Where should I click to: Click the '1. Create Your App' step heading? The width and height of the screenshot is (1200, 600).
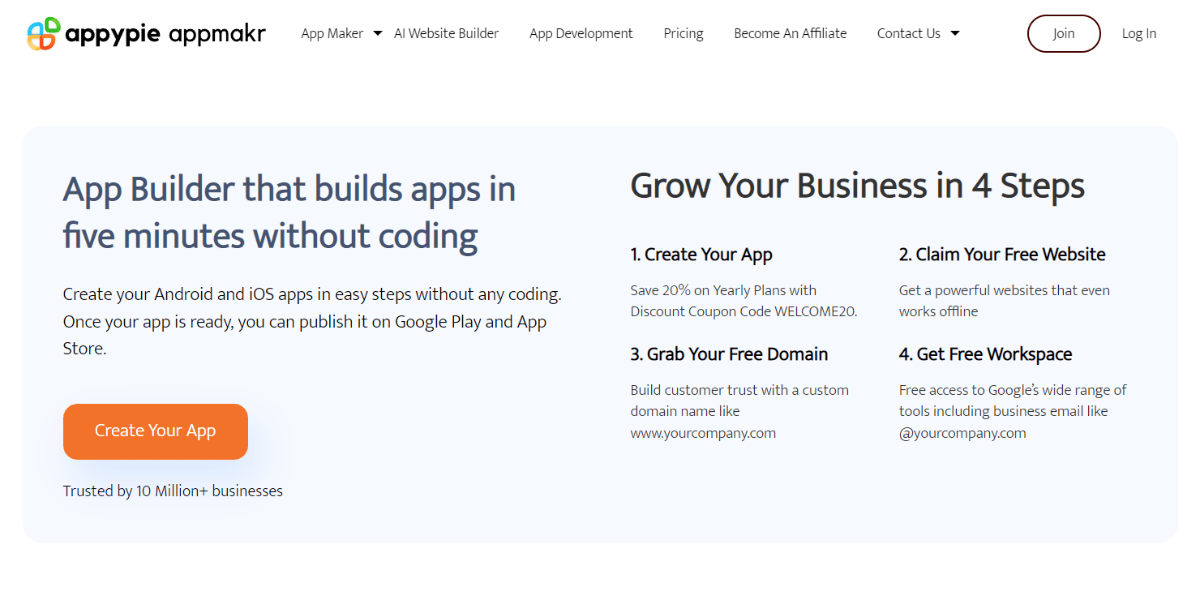(701, 254)
